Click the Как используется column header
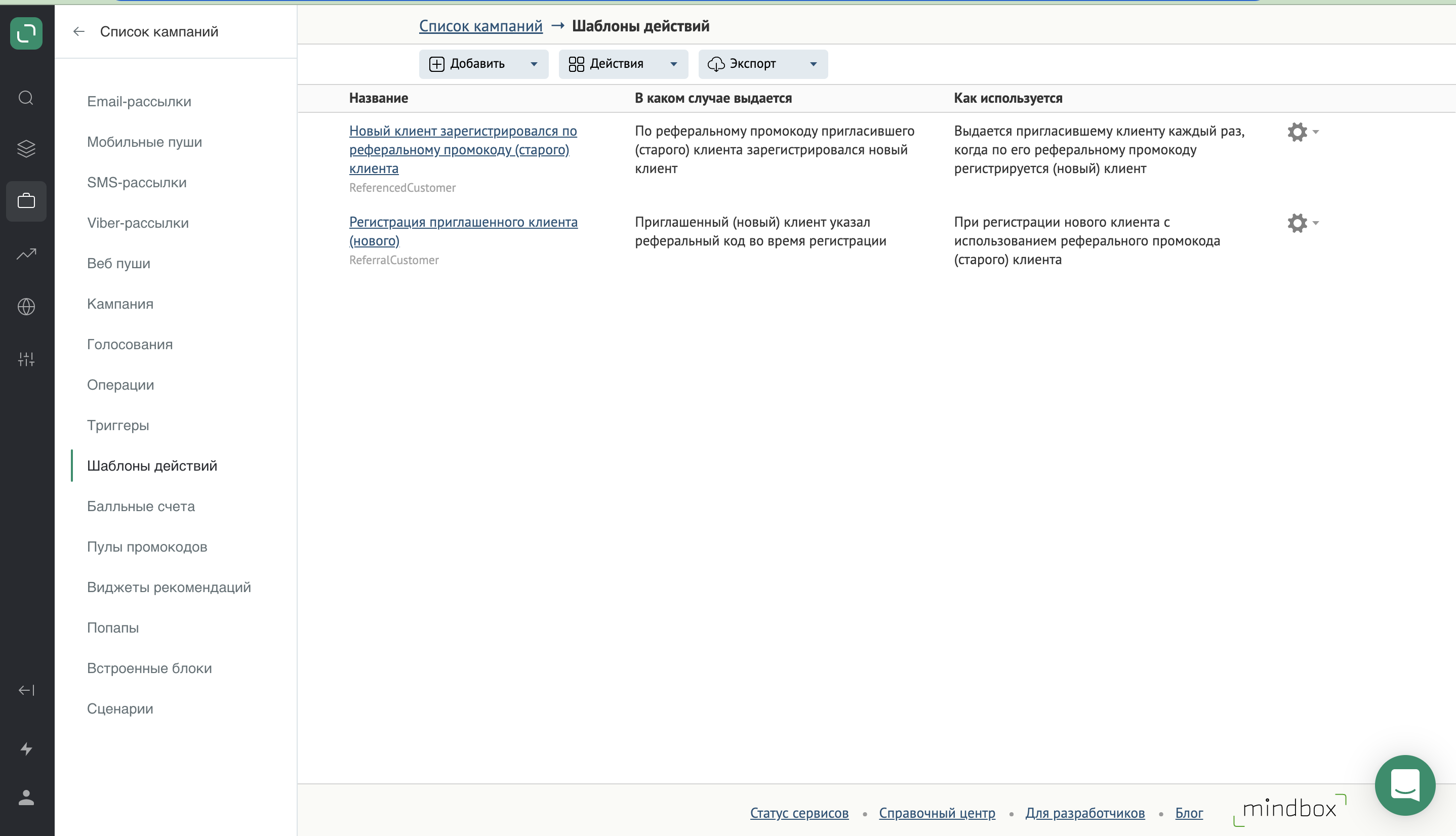1456x836 pixels. point(1008,98)
